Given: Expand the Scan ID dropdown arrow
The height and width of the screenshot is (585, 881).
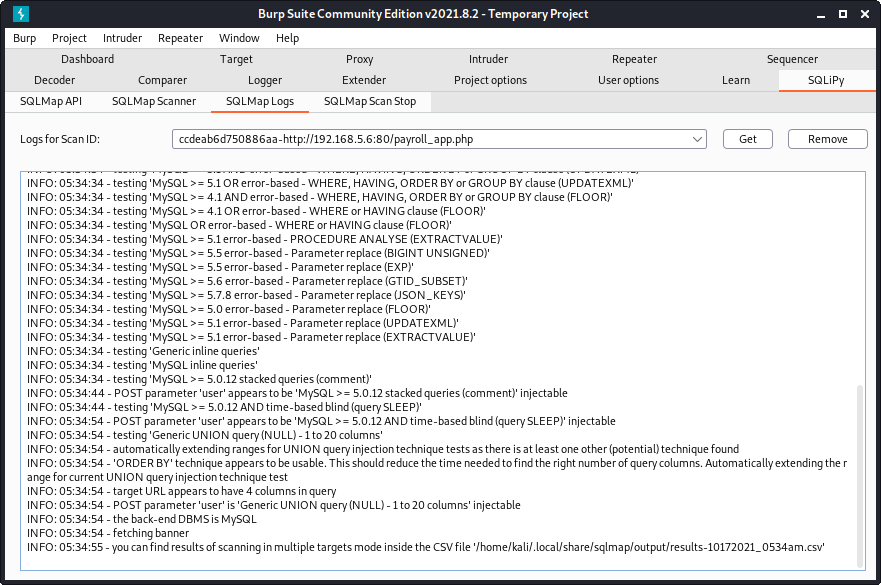Looking at the screenshot, I should pos(697,139).
